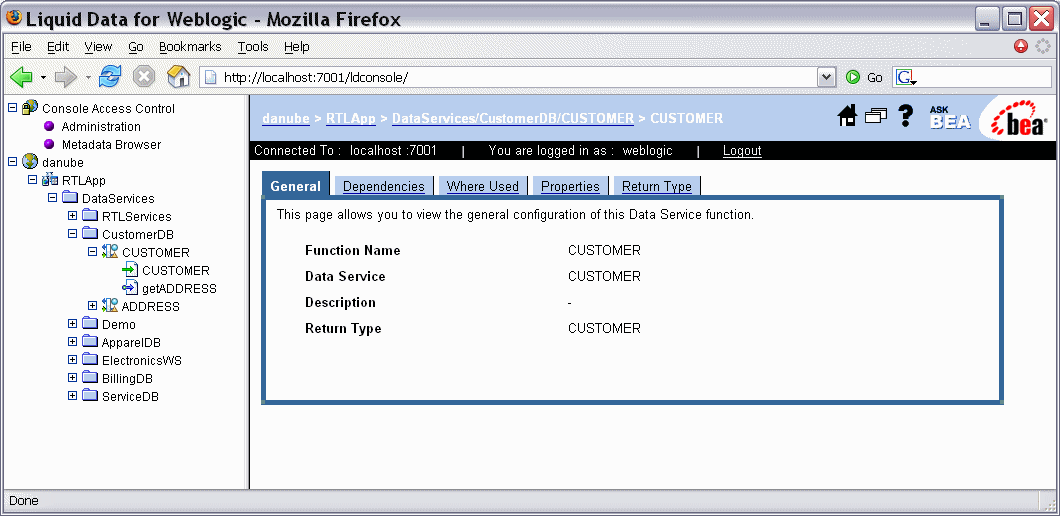
Task: Collapse the RTLApp tree node
Action: (x=32, y=180)
